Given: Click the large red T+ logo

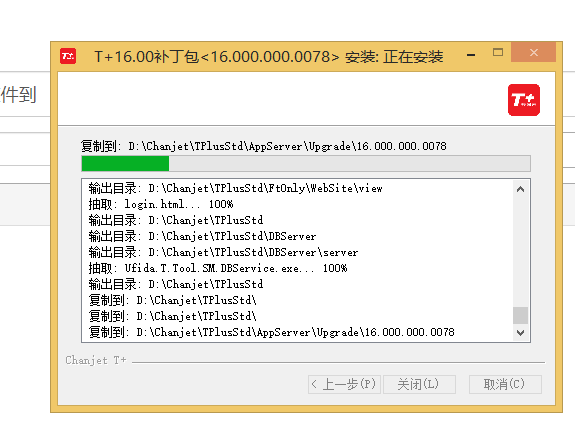Looking at the screenshot, I should tap(524, 100).
